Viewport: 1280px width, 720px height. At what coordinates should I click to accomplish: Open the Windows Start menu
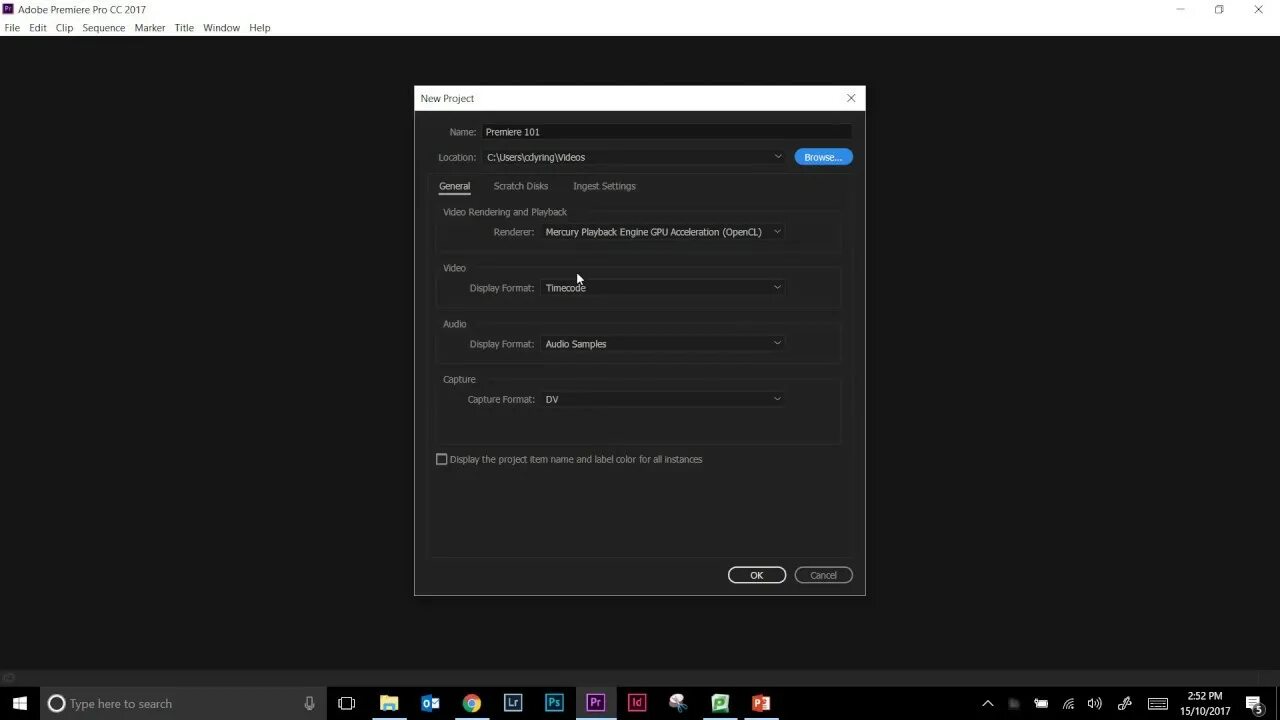pos(20,703)
